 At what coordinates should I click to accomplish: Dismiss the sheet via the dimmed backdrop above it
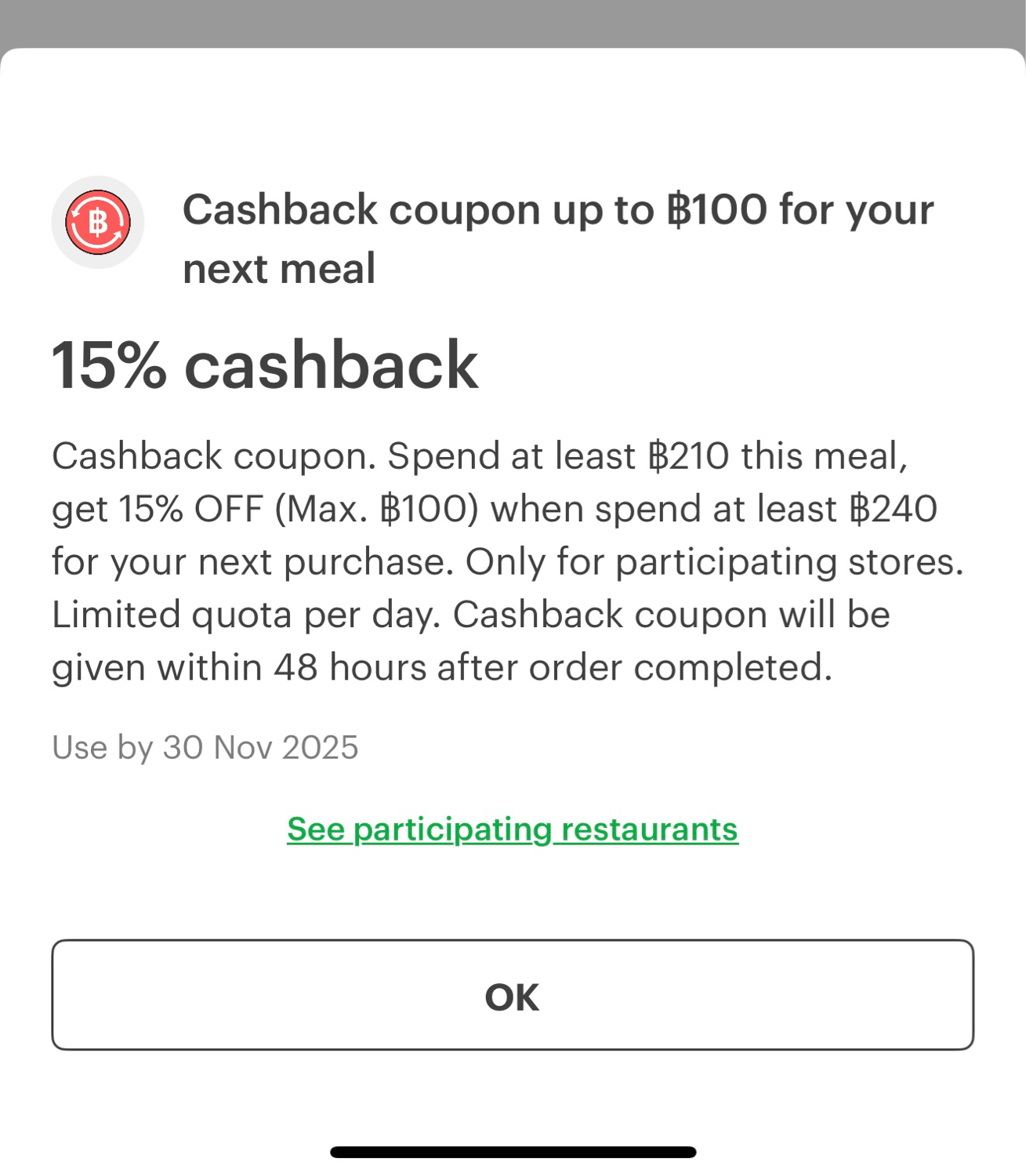coord(513,24)
